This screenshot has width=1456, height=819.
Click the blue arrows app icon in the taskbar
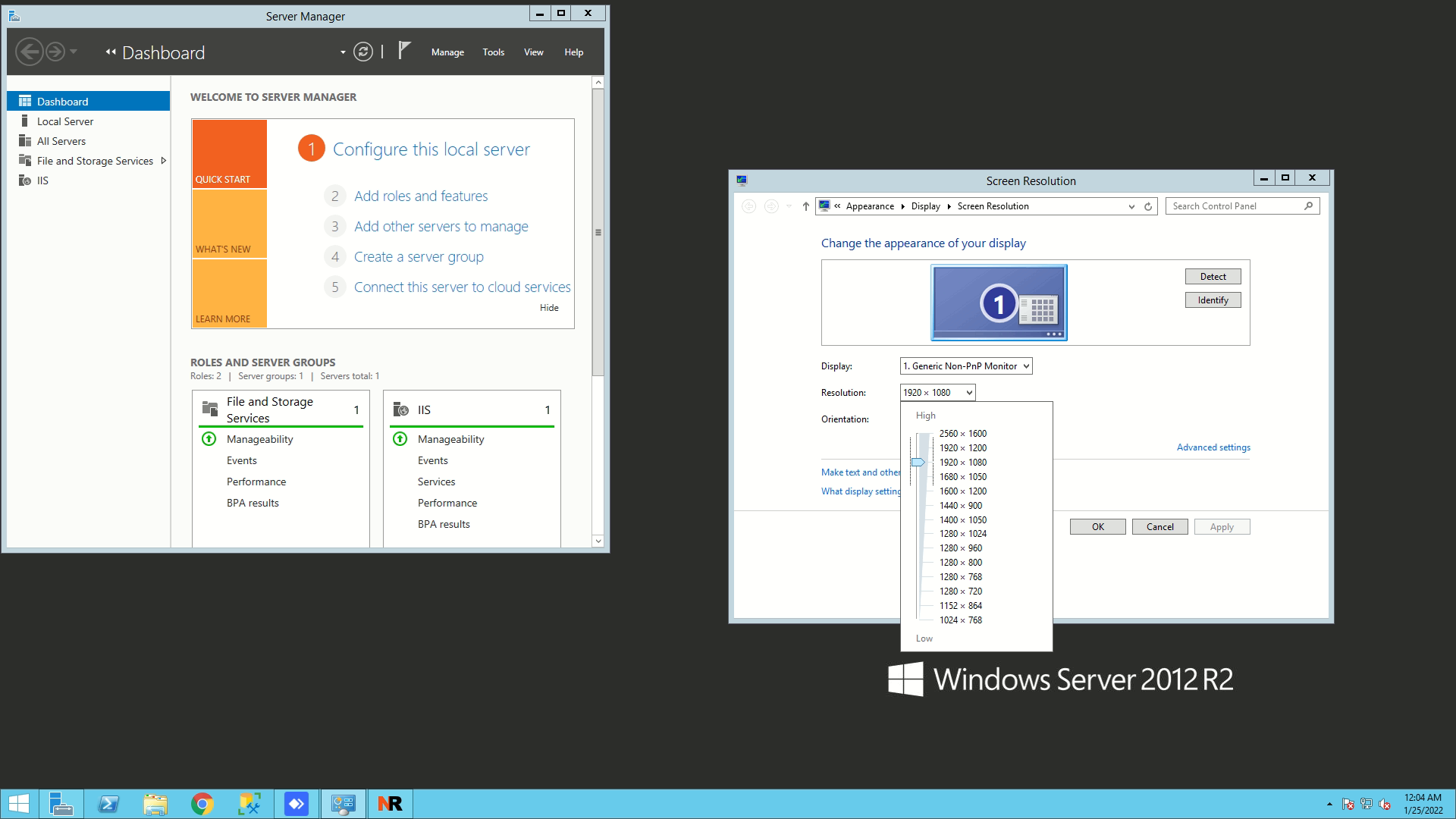coord(297,804)
